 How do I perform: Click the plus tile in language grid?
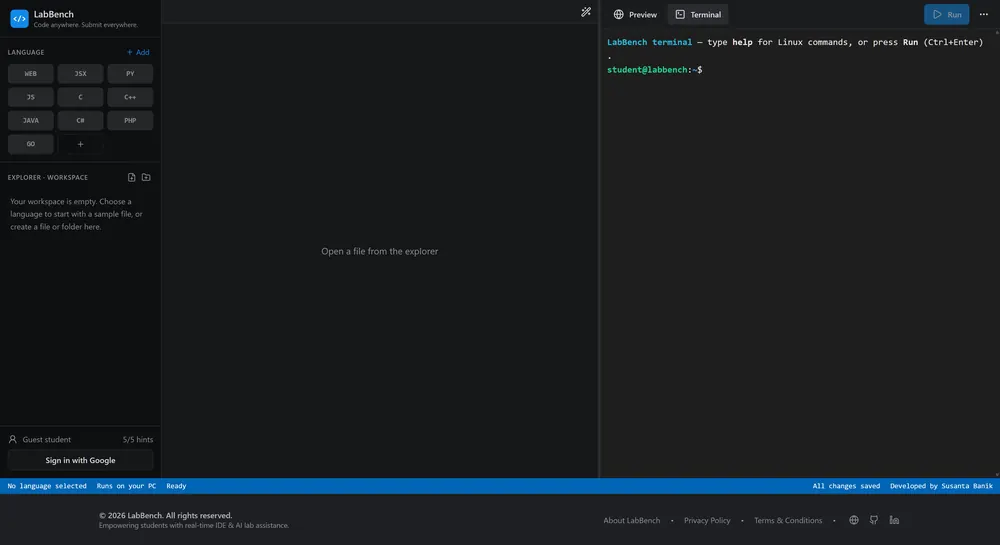[x=80, y=144]
